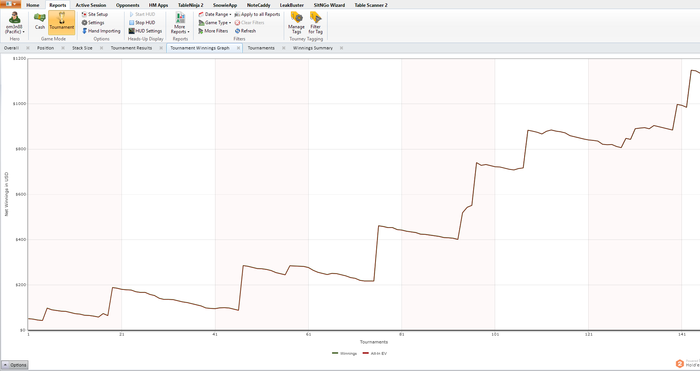Close the Winnings Summary report tab
This screenshot has width=700, height=371.
pos(342,48)
